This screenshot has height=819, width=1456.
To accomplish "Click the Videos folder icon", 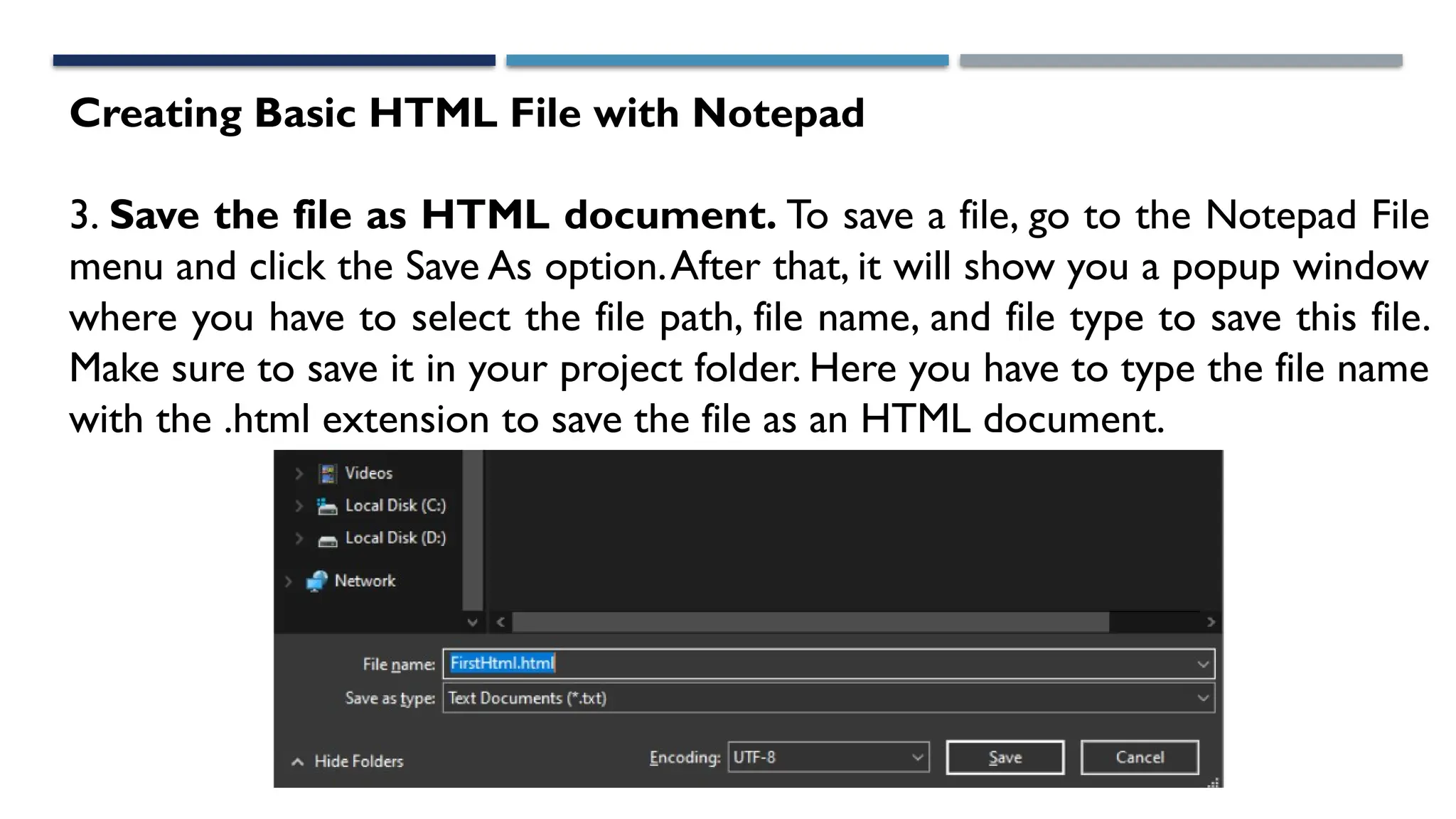I will 328,473.
